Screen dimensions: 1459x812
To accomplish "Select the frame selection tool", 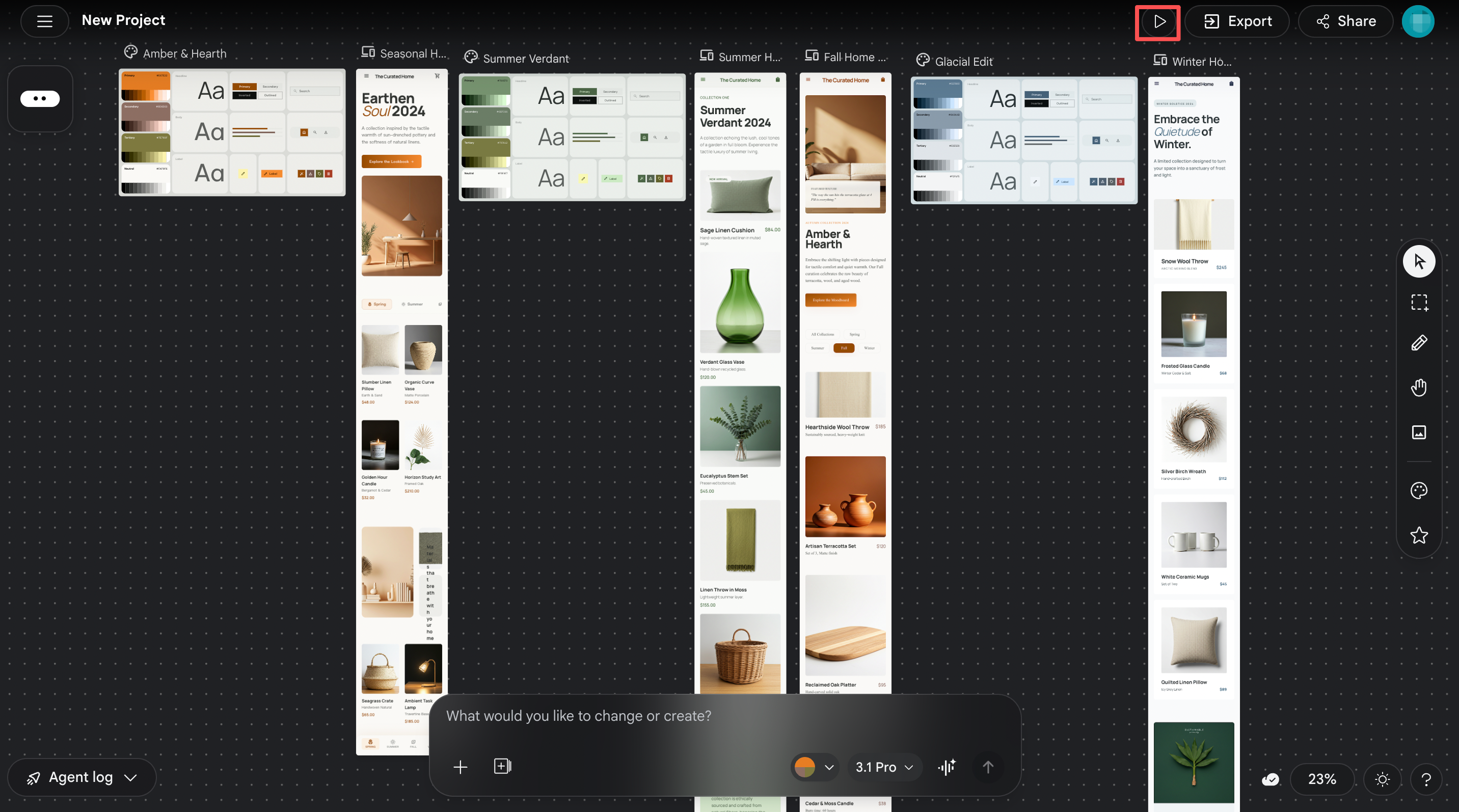I will pos(1419,303).
